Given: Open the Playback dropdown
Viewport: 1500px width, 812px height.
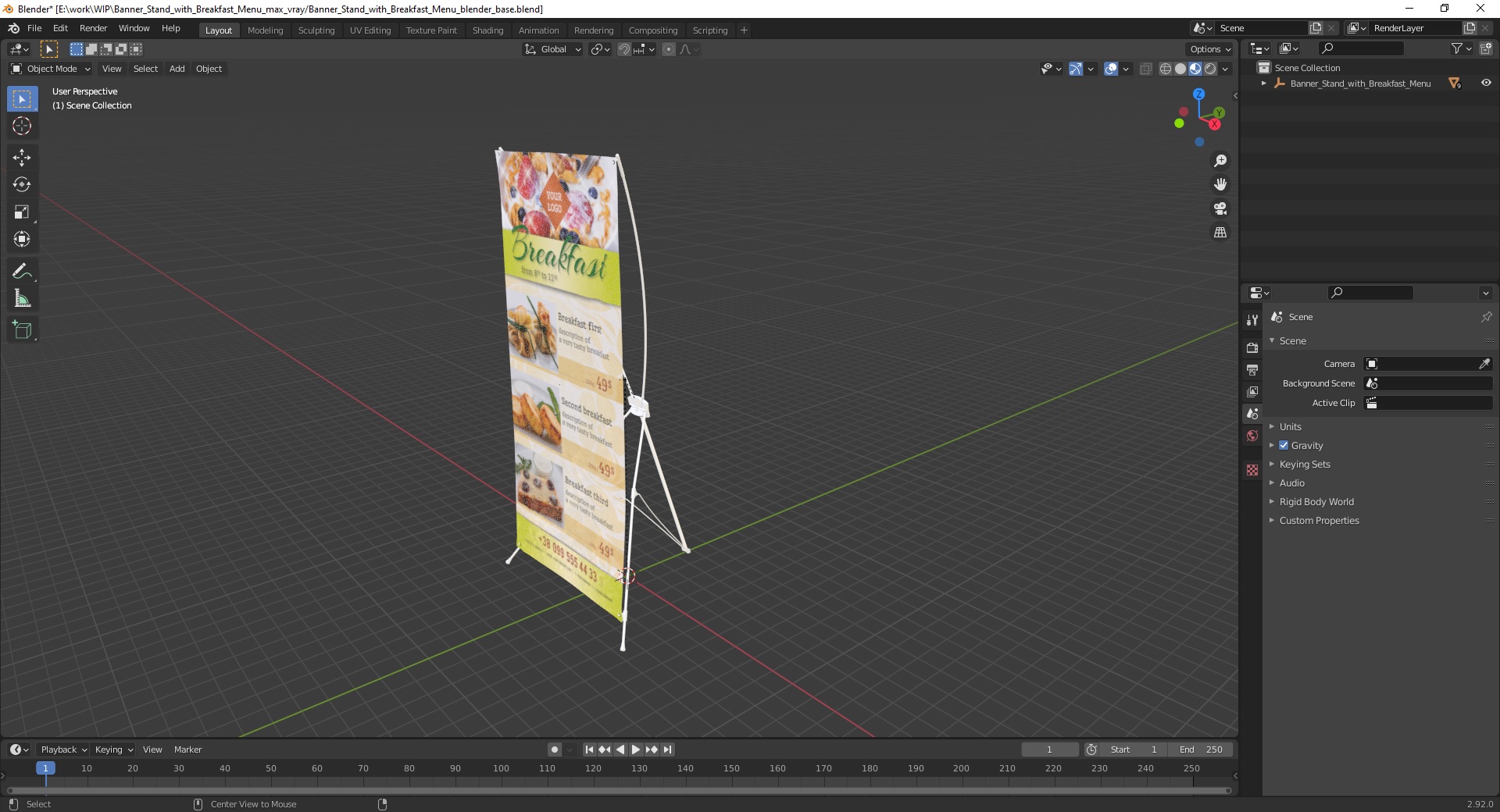Looking at the screenshot, I should 64,750.
